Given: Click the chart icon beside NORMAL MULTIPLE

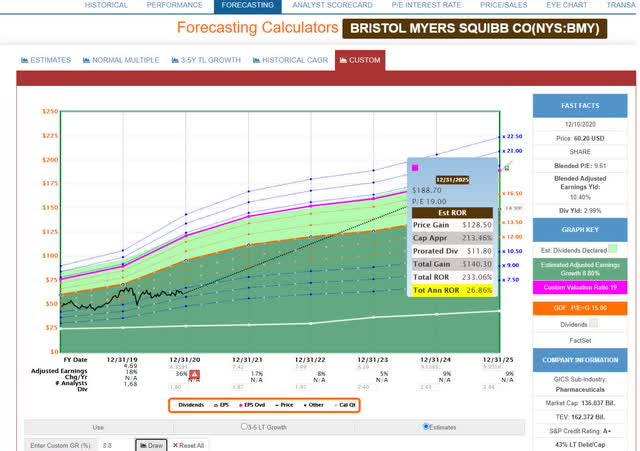Looking at the screenshot, I should coord(86,60).
